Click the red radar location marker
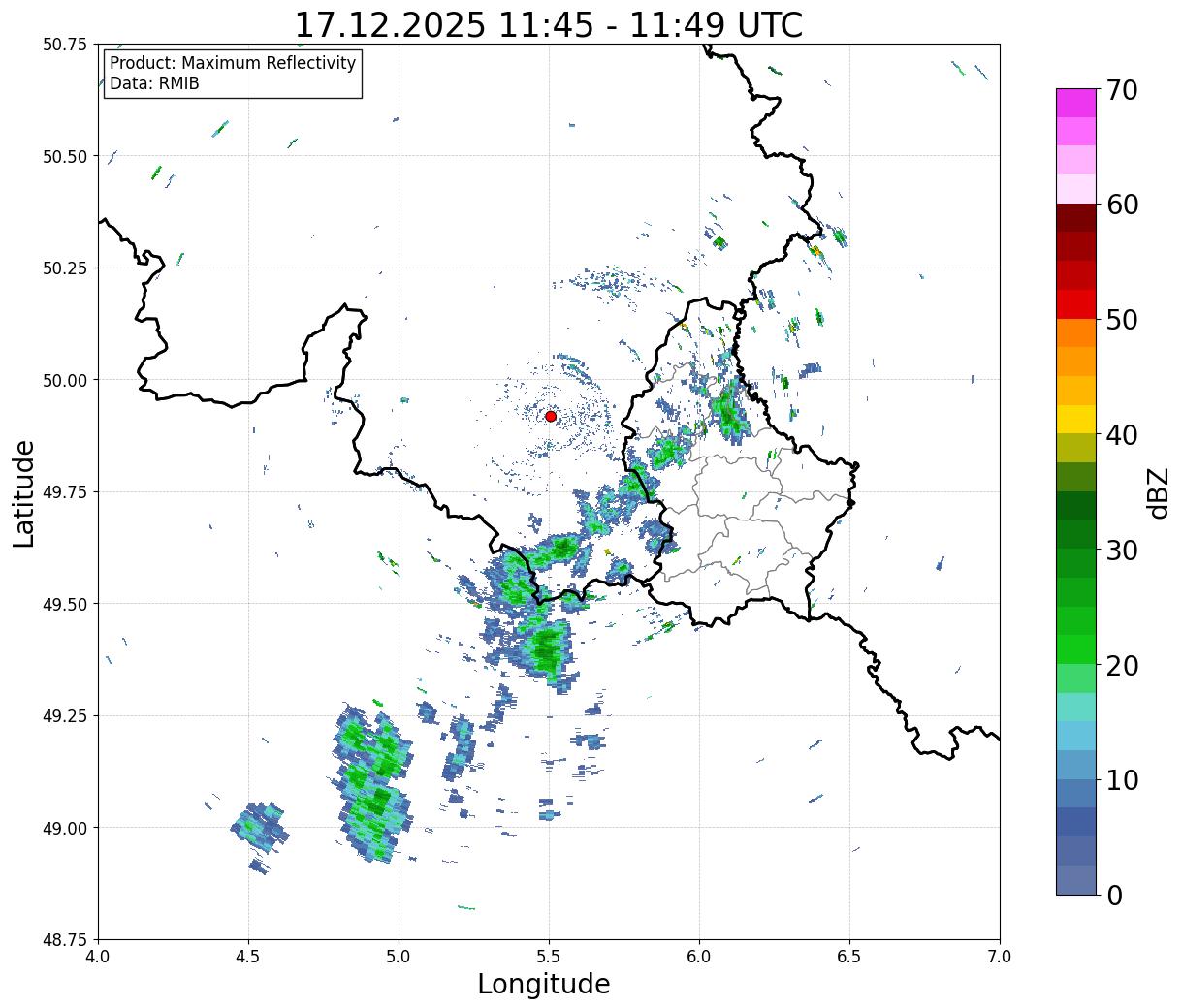The height and width of the screenshot is (1008, 1182). (551, 416)
